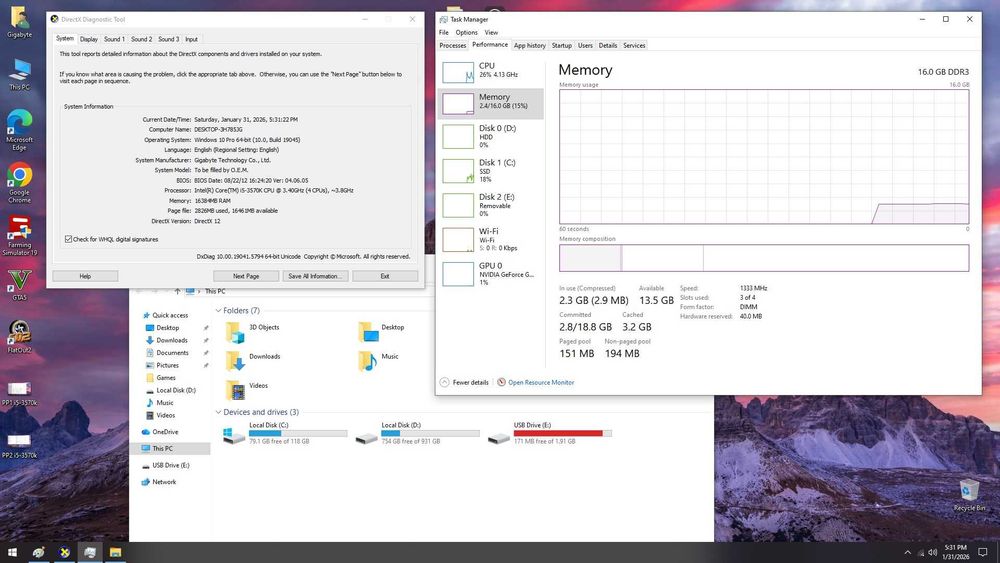Open the Recycle Bin on the desktop
Image resolution: width=1000 pixels, height=563 pixels.
pos(969,495)
